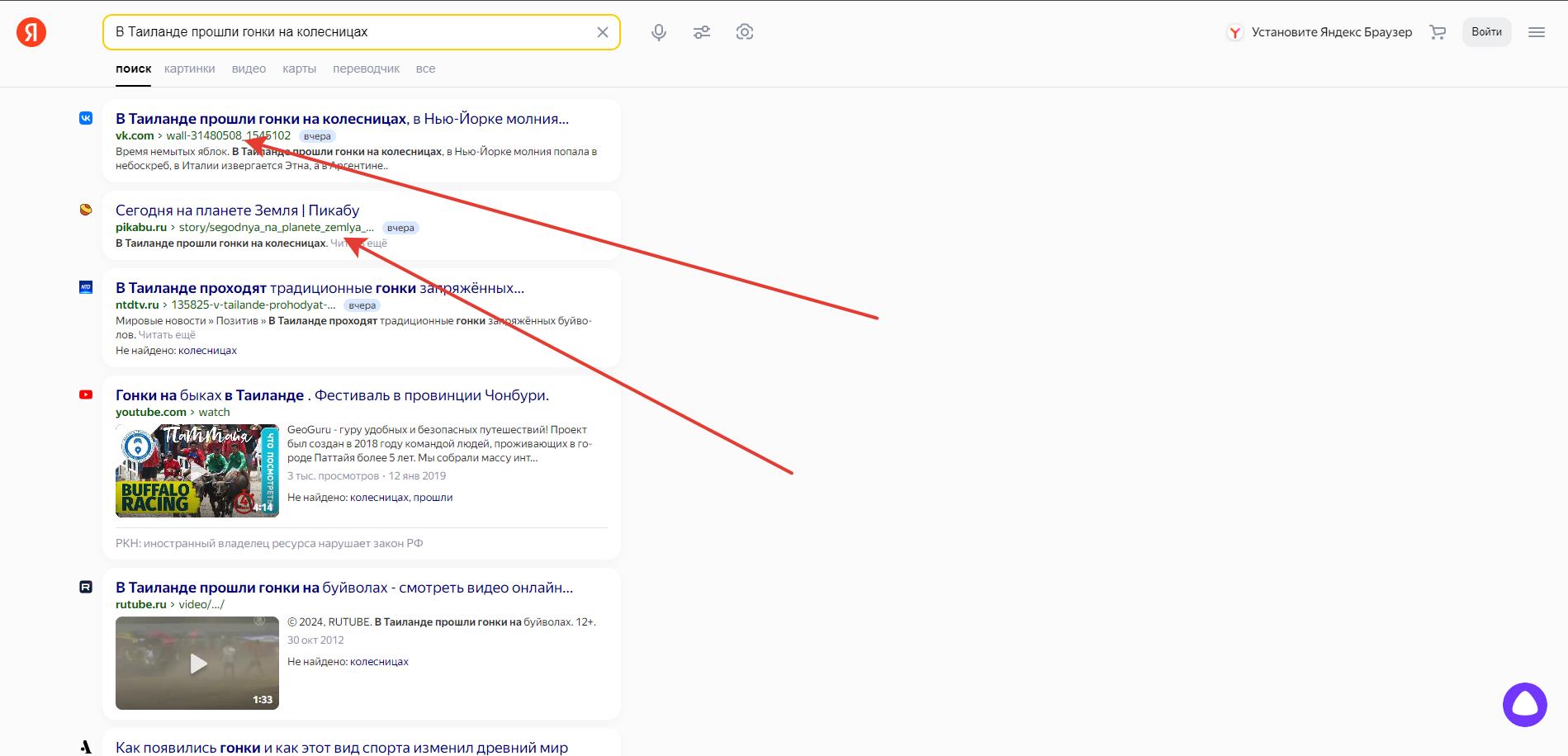Open Сегодня на планете Земля Пикабу result
The image size is (1568, 756).
(x=237, y=210)
